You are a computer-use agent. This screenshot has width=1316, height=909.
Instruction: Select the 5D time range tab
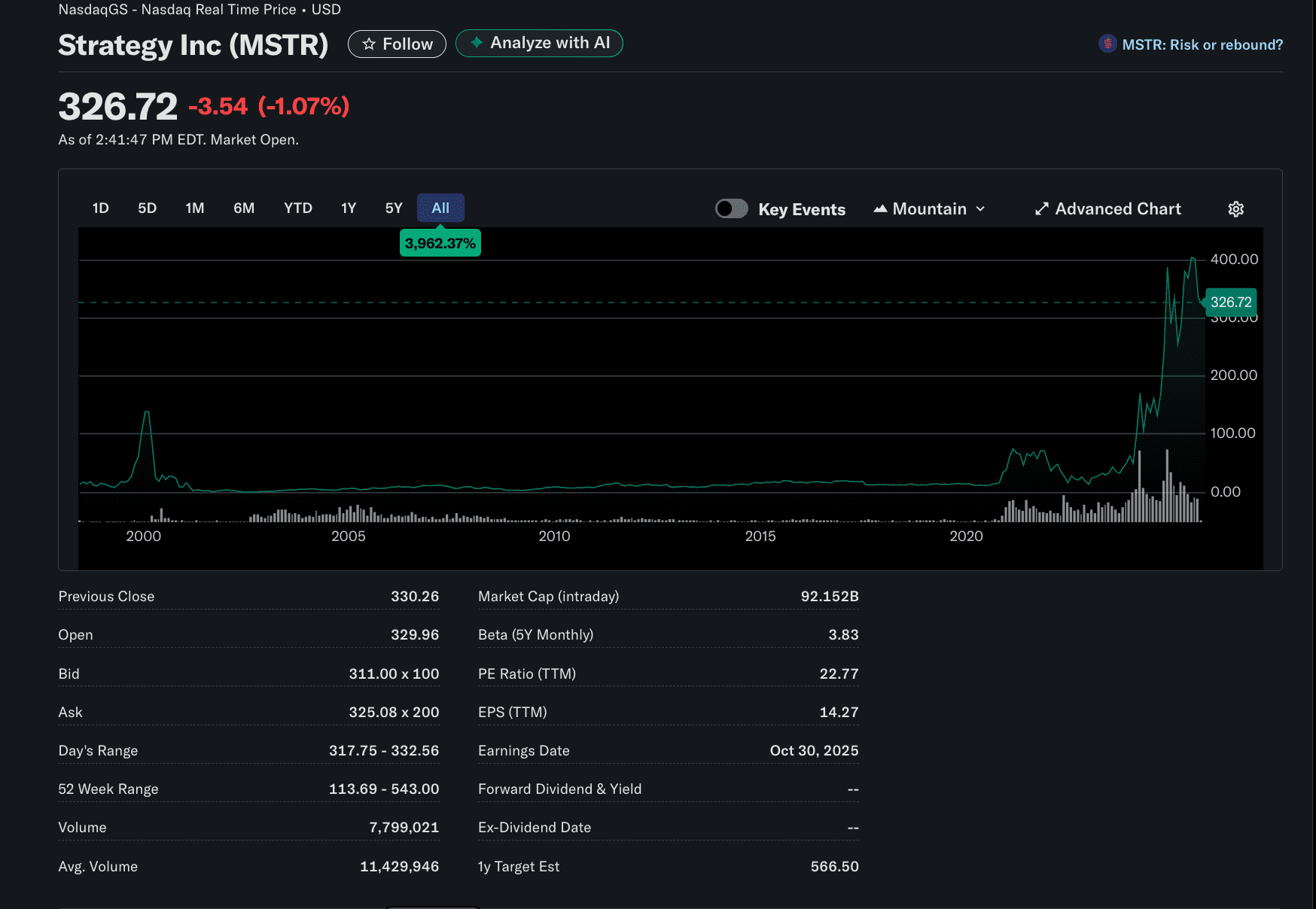(148, 208)
